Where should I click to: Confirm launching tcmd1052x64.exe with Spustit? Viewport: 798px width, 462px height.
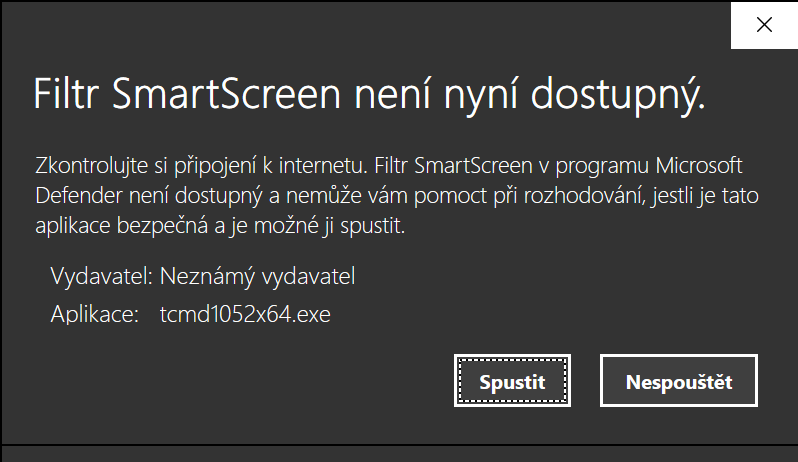tap(512, 381)
